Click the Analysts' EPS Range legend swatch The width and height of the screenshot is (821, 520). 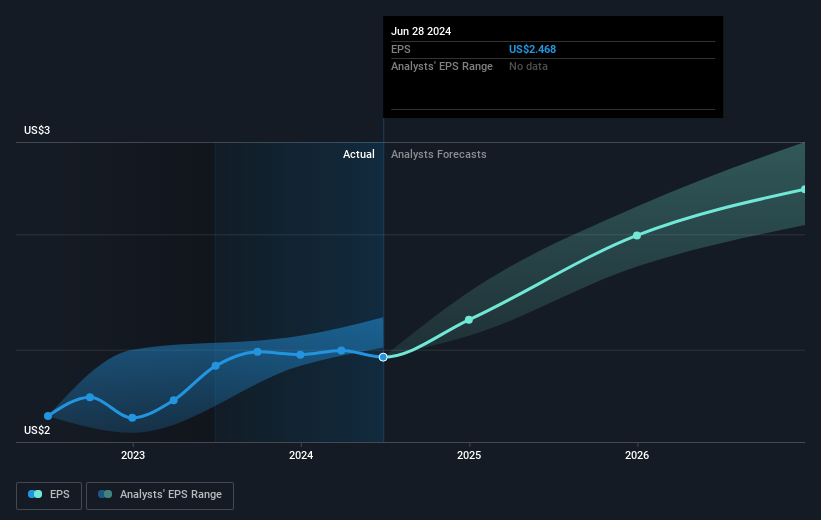pyautogui.click(x=105, y=494)
